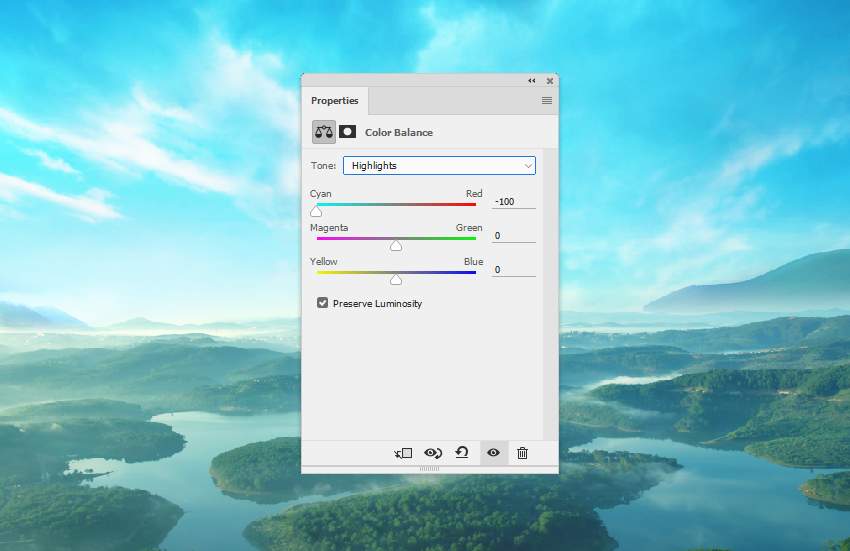
Task: Click the Tone label
Action: click(x=323, y=166)
